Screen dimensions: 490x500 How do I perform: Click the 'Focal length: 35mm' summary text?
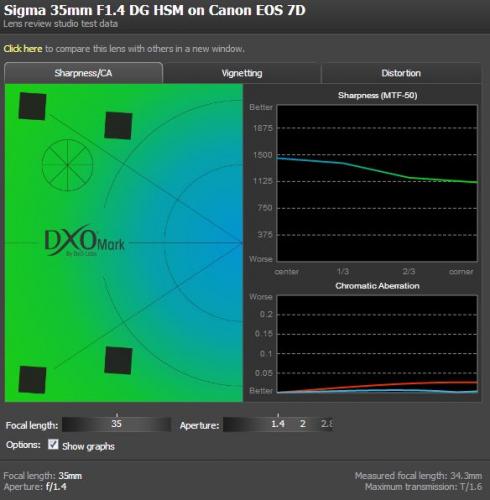[43, 476]
